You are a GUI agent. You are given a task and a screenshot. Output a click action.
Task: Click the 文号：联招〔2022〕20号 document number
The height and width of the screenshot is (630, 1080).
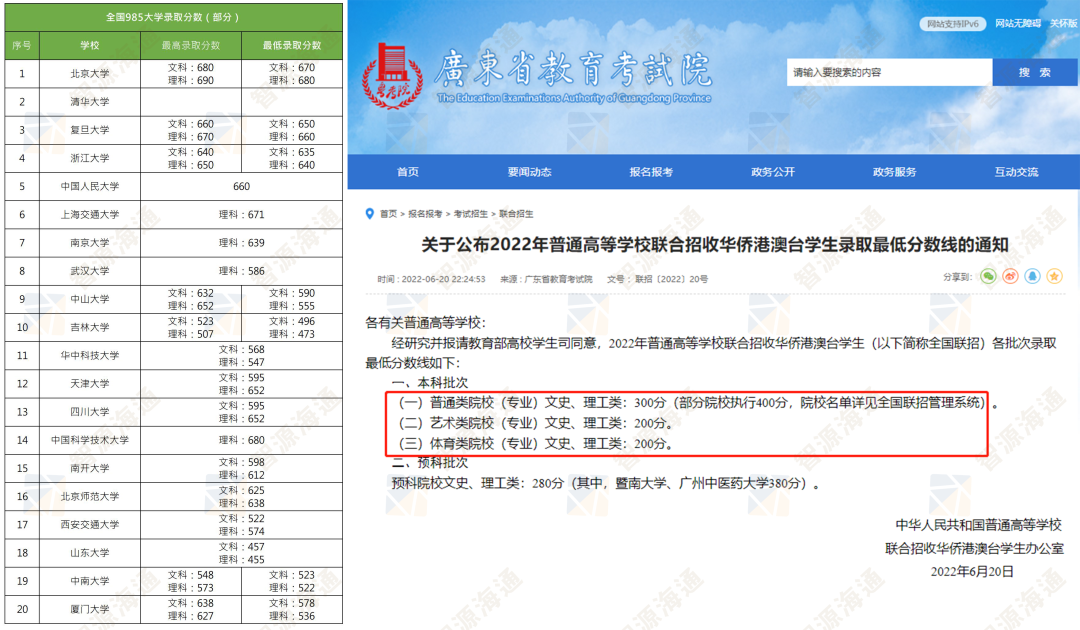[657, 280]
